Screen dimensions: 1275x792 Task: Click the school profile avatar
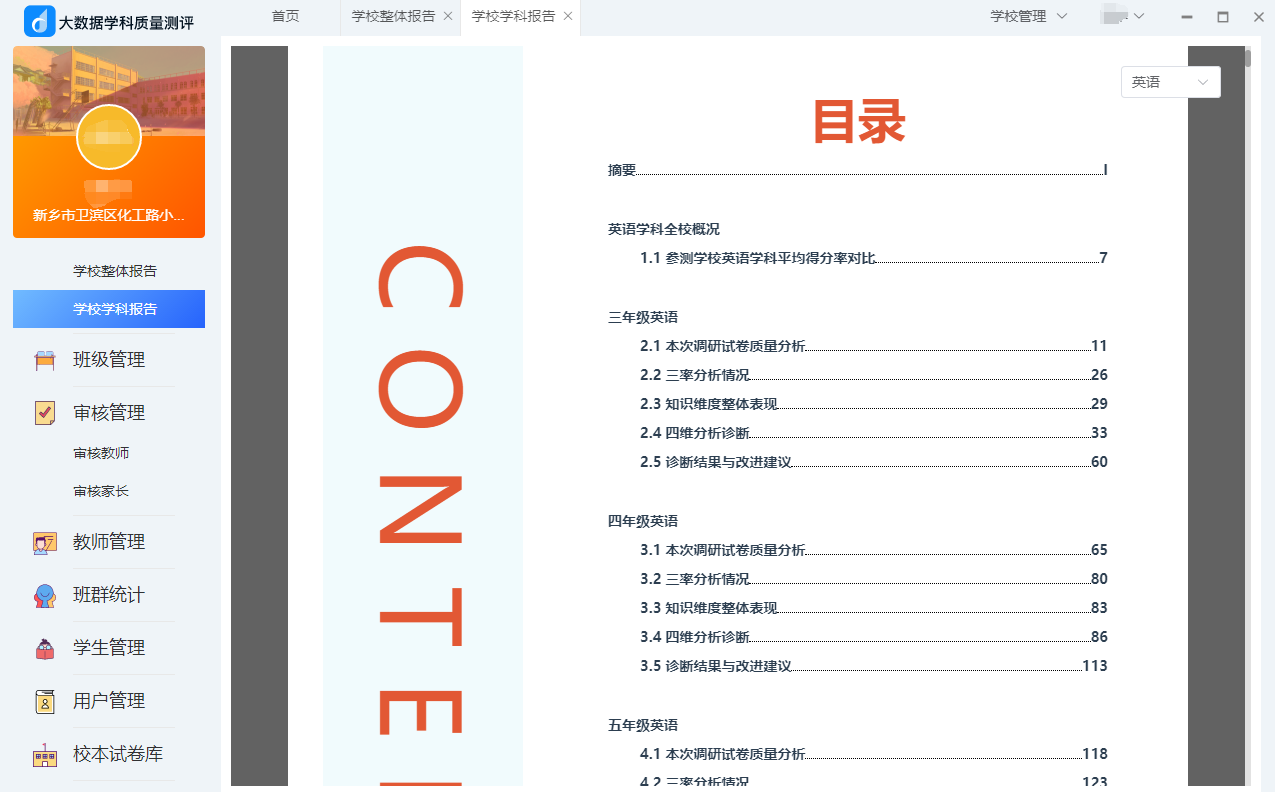pos(108,137)
